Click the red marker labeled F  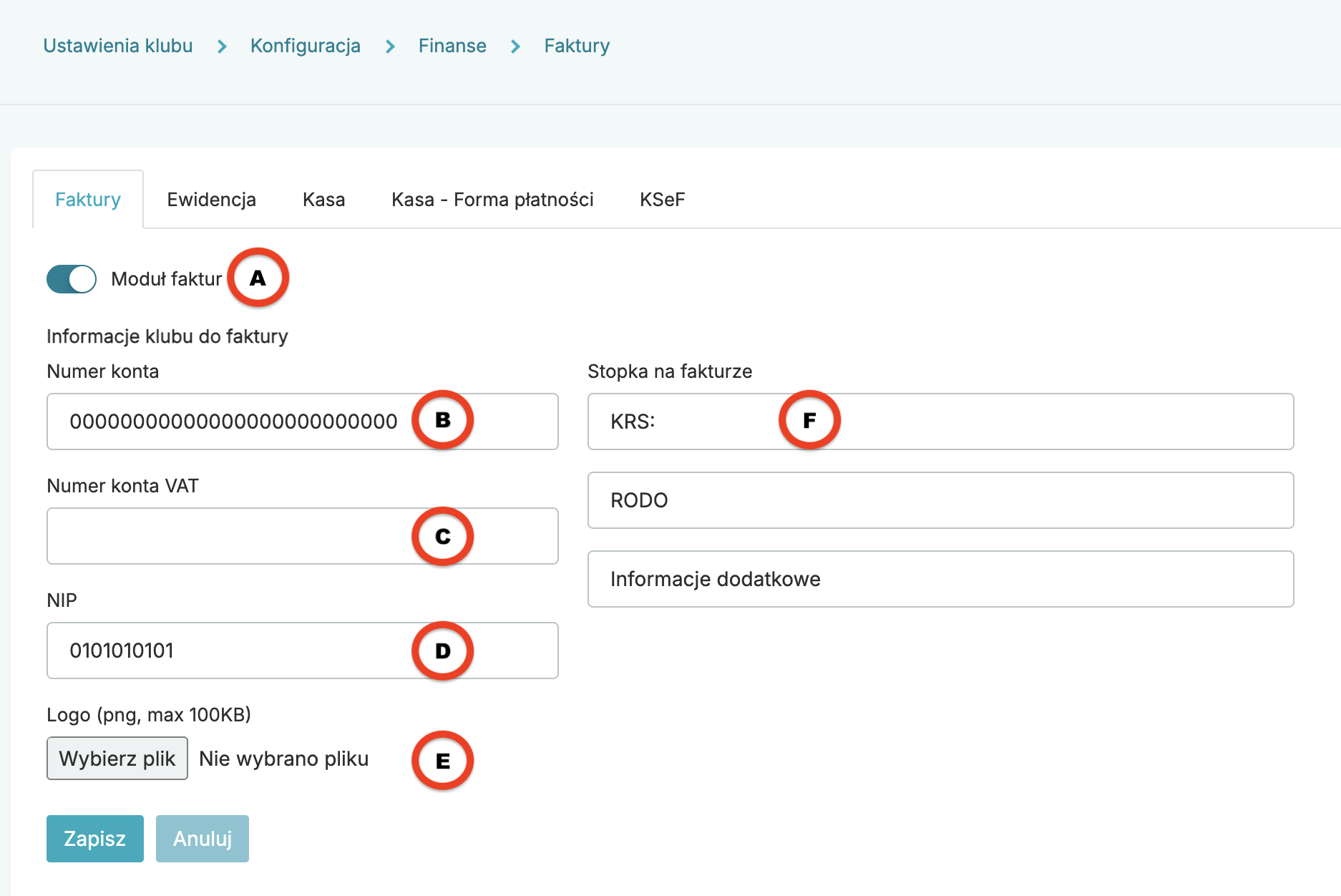tap(809, 420)
